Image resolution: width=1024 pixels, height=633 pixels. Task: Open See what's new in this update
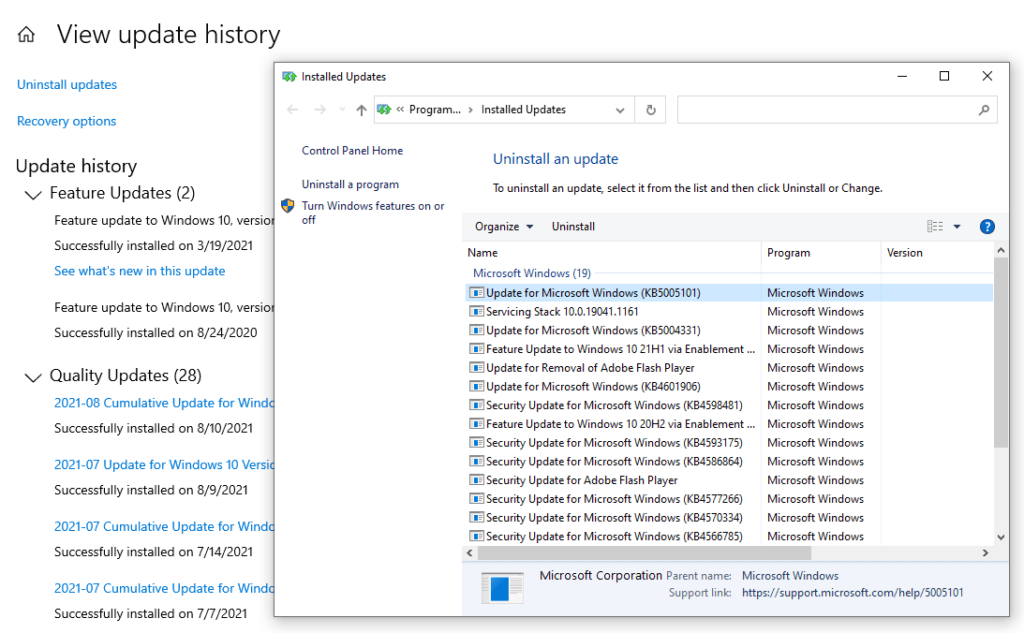click(x=139, y=270)
